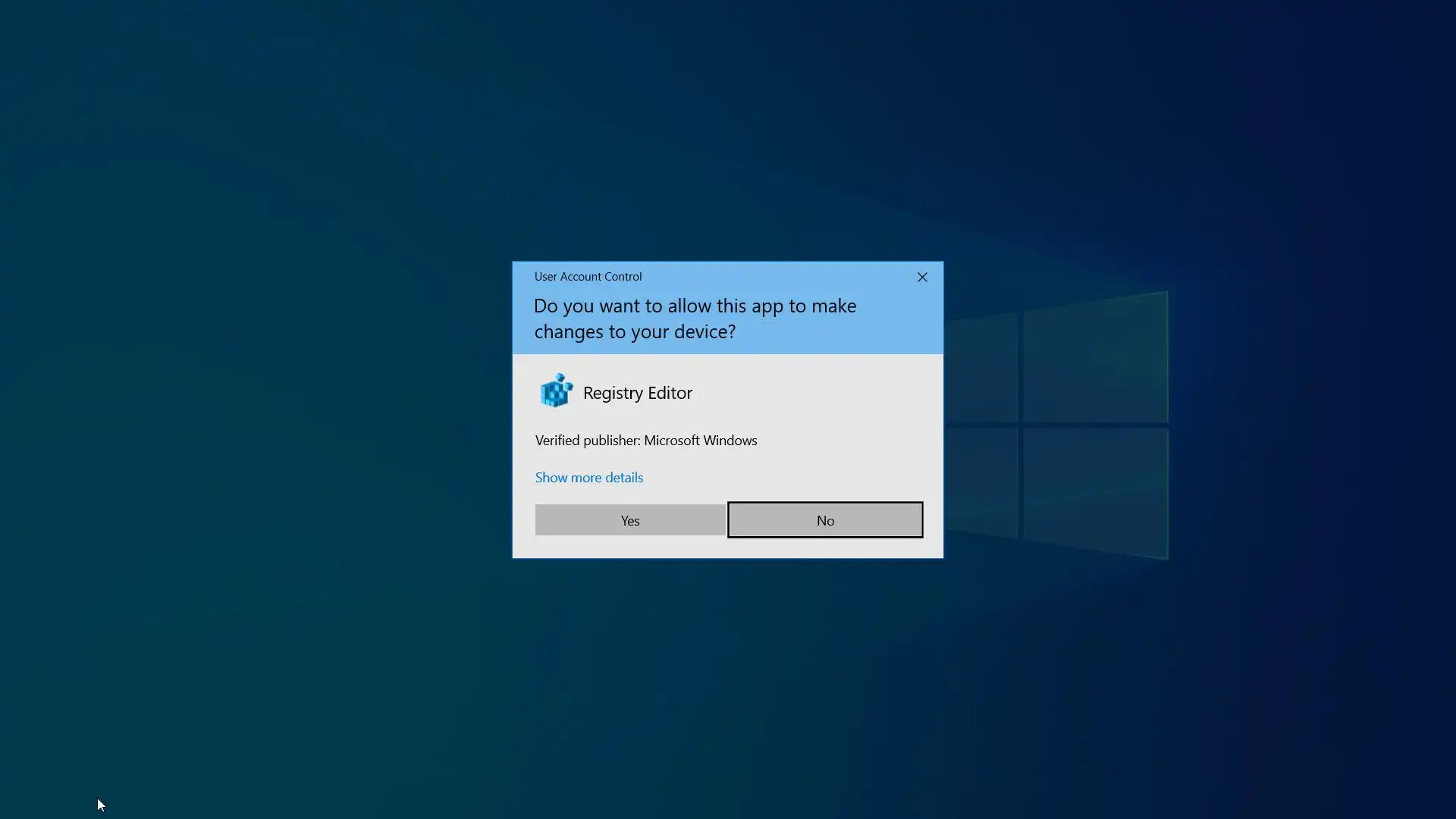Click the Windows logo lower-left wallpaper pane
This screenshot has width=1456, height=819.
point(981,479)
